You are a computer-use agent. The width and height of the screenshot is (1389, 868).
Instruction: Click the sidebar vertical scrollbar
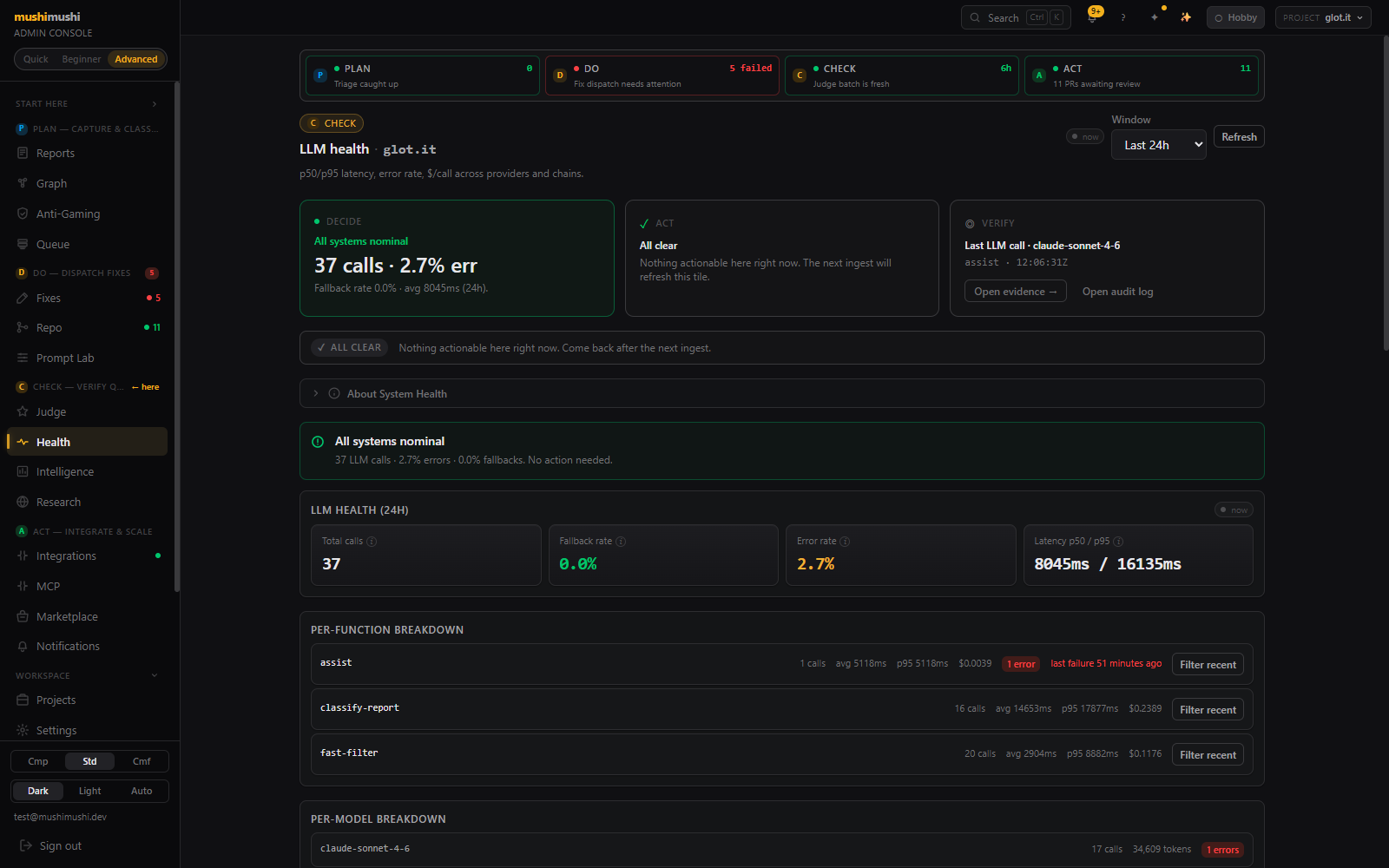point(177,337)
